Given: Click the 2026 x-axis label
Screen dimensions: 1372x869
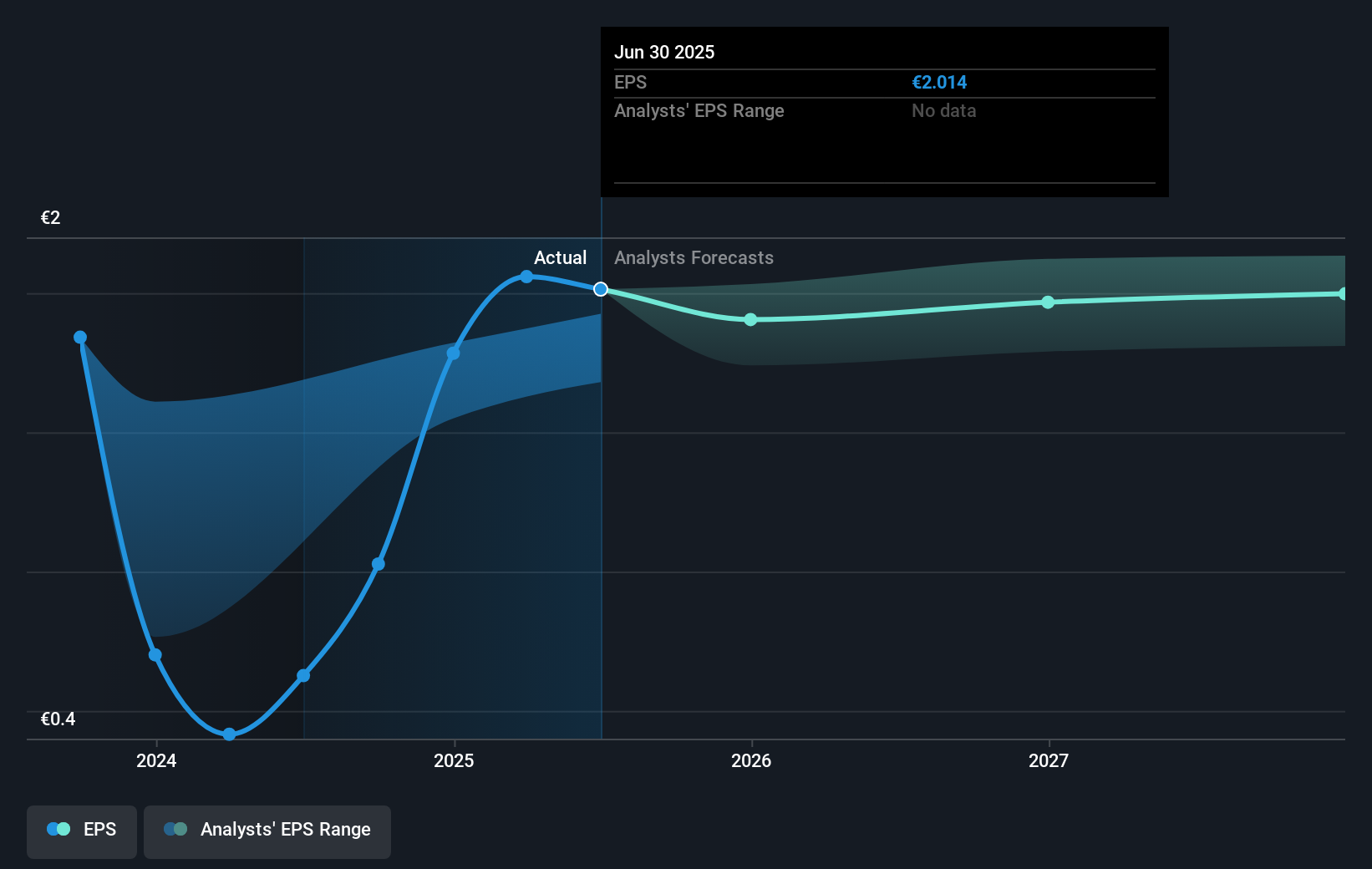Looking at the screenshot, I should click(x=751, y=761).
